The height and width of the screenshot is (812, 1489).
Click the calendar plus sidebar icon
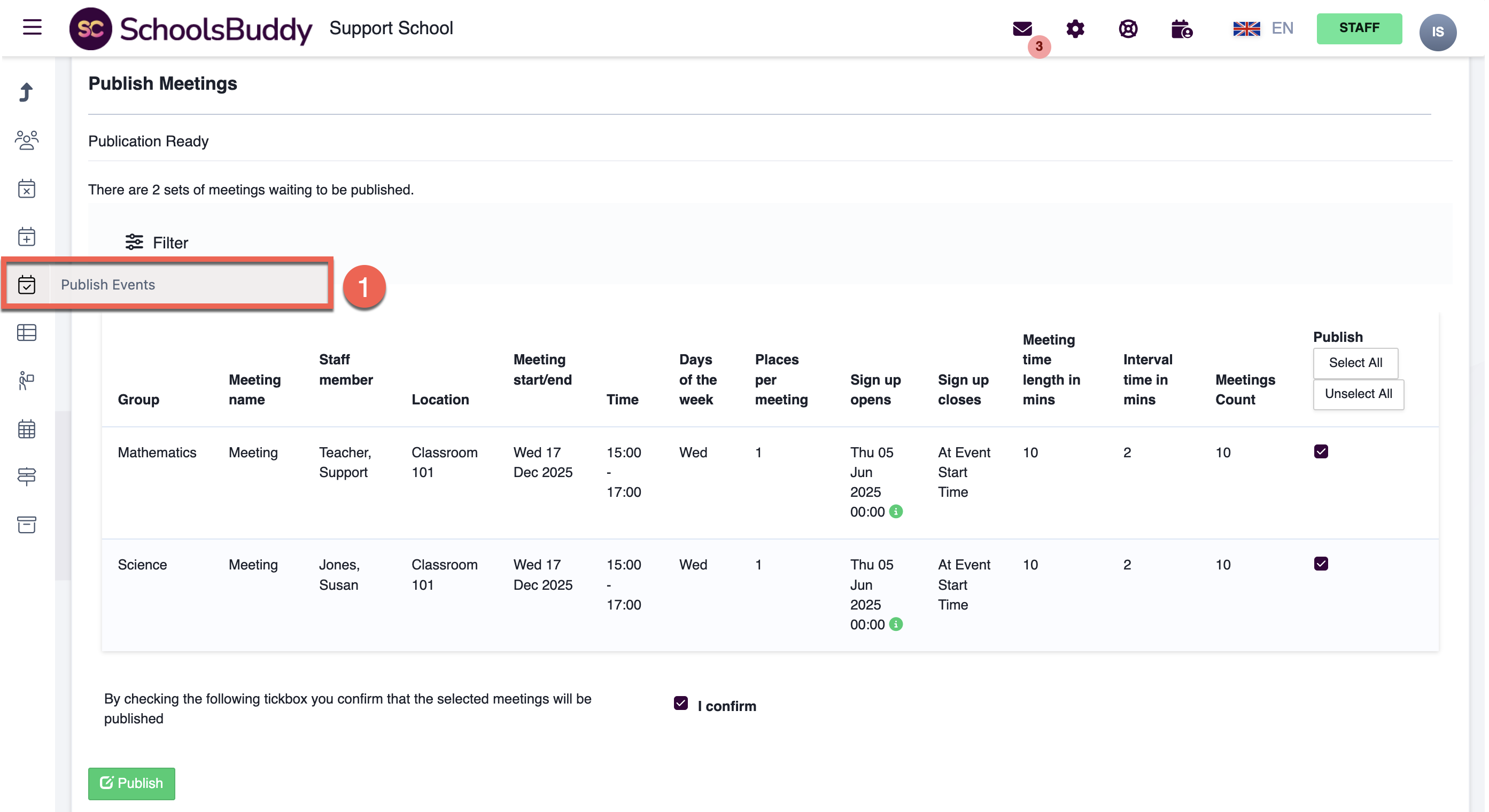27,236
